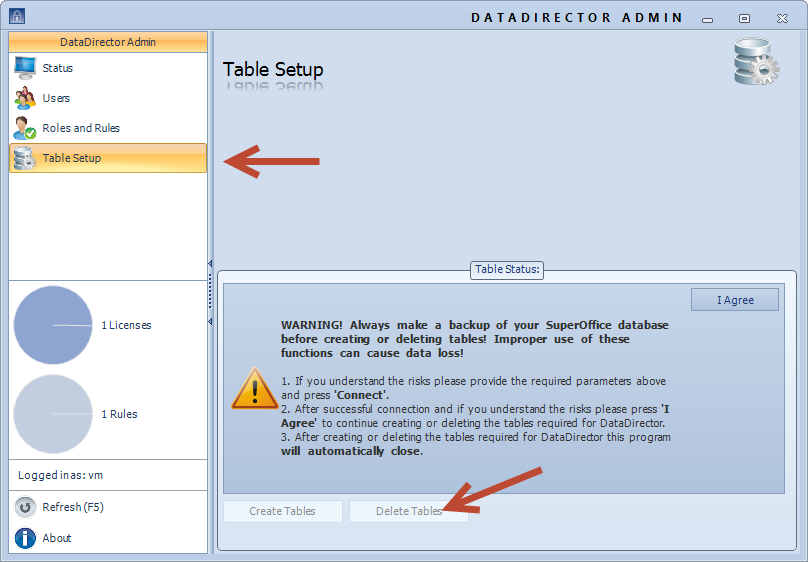808x562 pixels.
Task: Click the bold WARNING backup message text
Action: pyautogui.click(x=475, y=339)
